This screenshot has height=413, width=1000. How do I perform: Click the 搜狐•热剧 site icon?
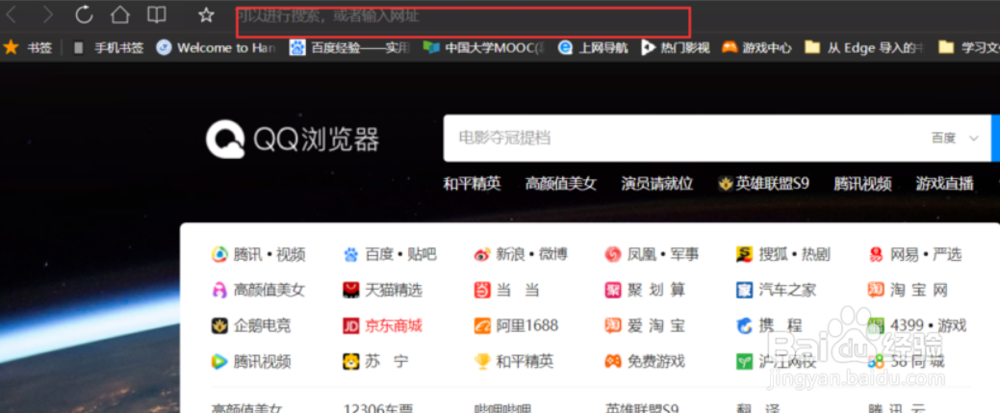[744, 255]
